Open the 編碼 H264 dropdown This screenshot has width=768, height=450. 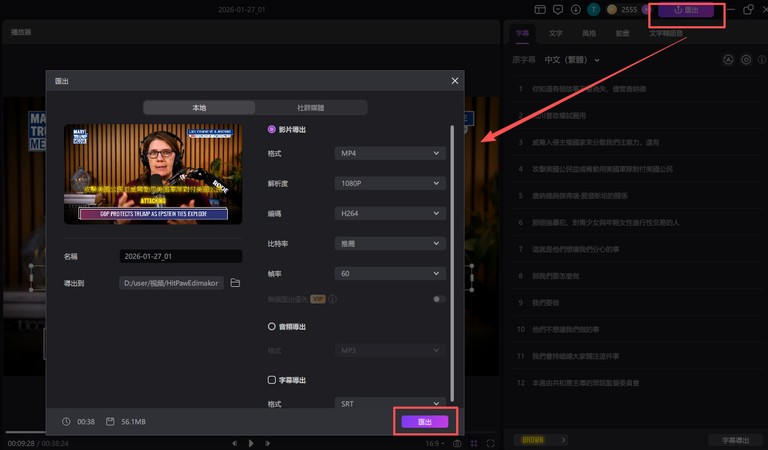(x=389, y=214)
